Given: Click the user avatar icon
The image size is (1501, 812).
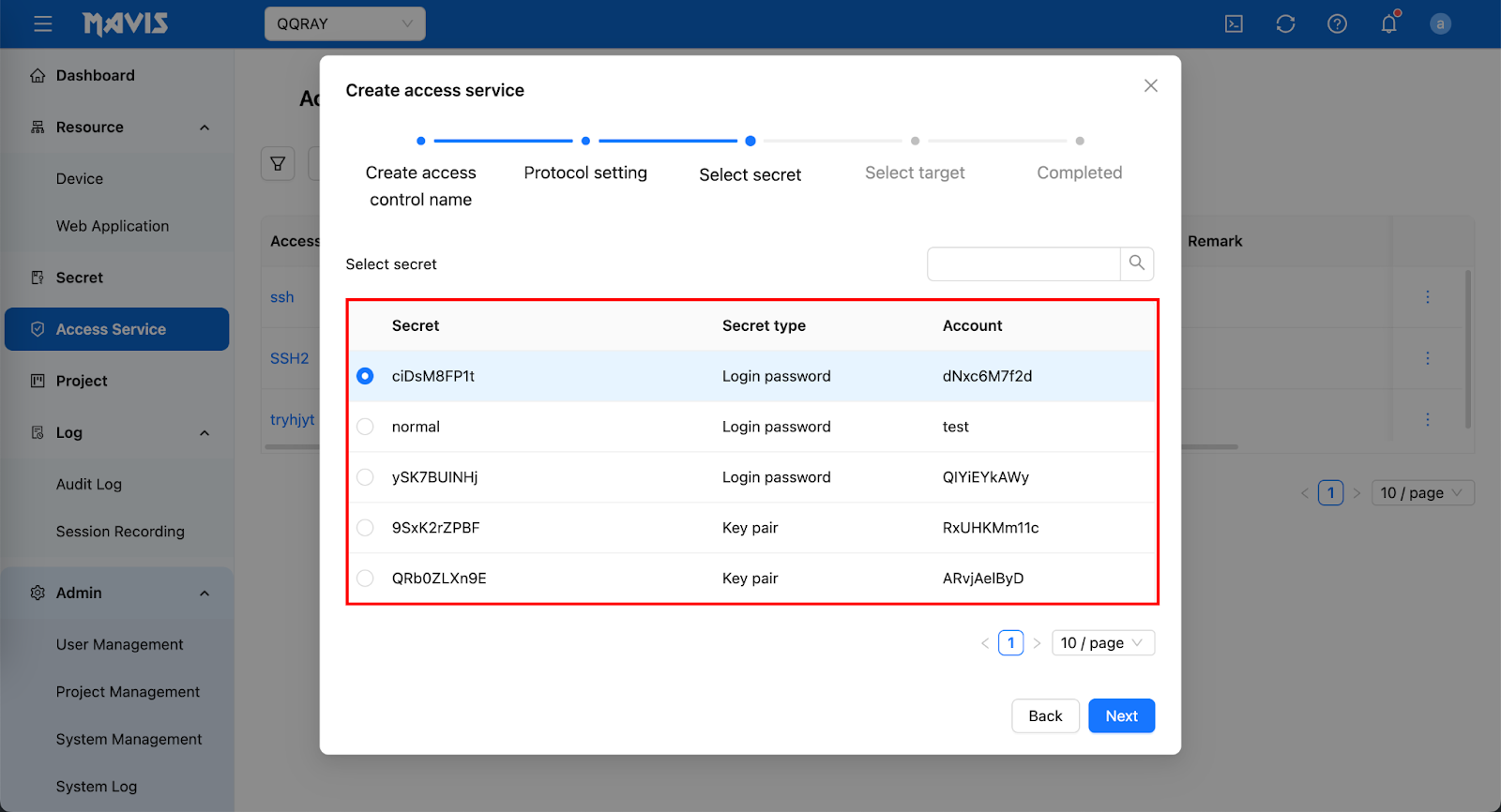Looking at the screenshot, I should pos(1440,23).
